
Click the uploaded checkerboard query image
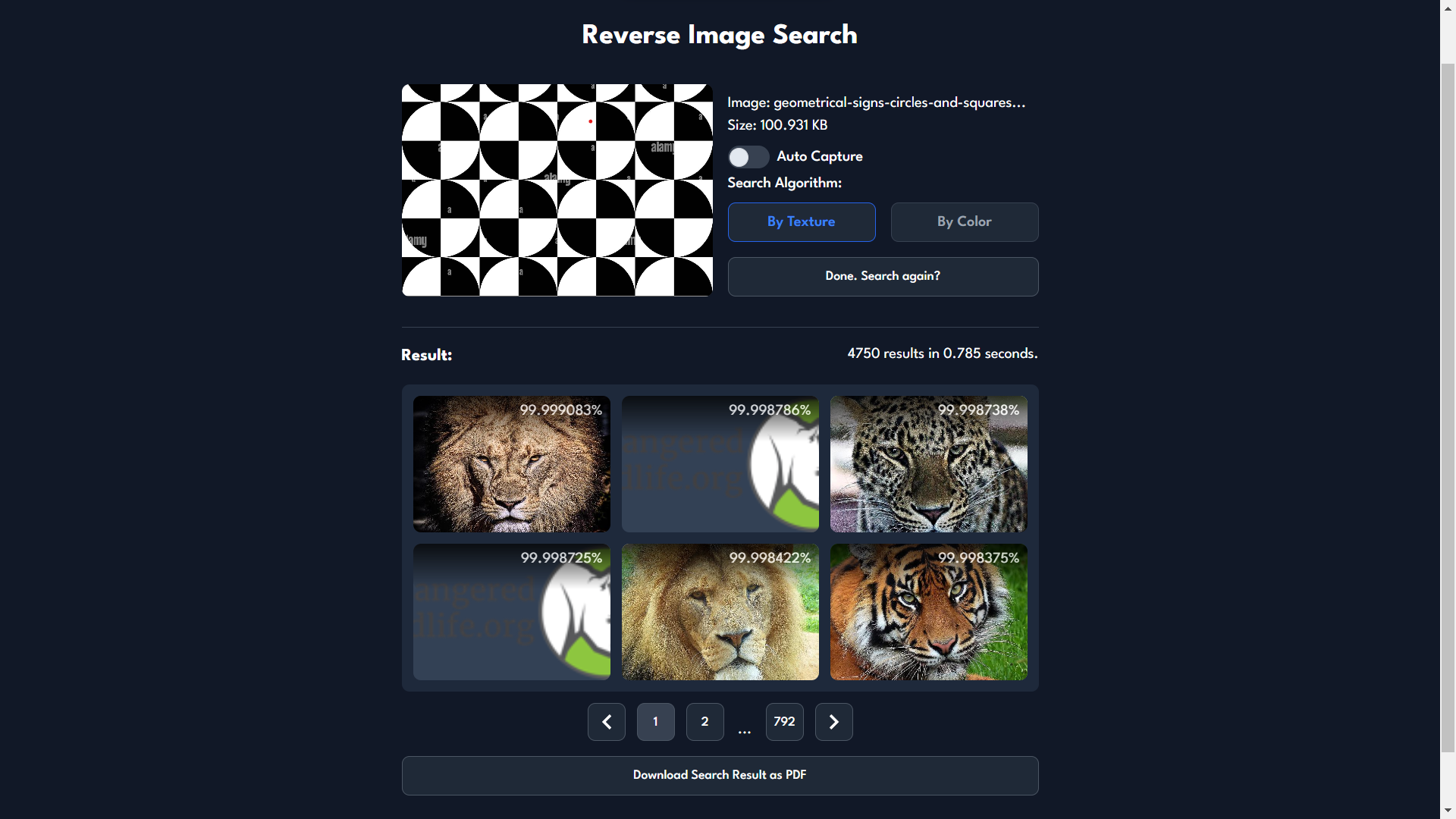[x=557, y=190]
